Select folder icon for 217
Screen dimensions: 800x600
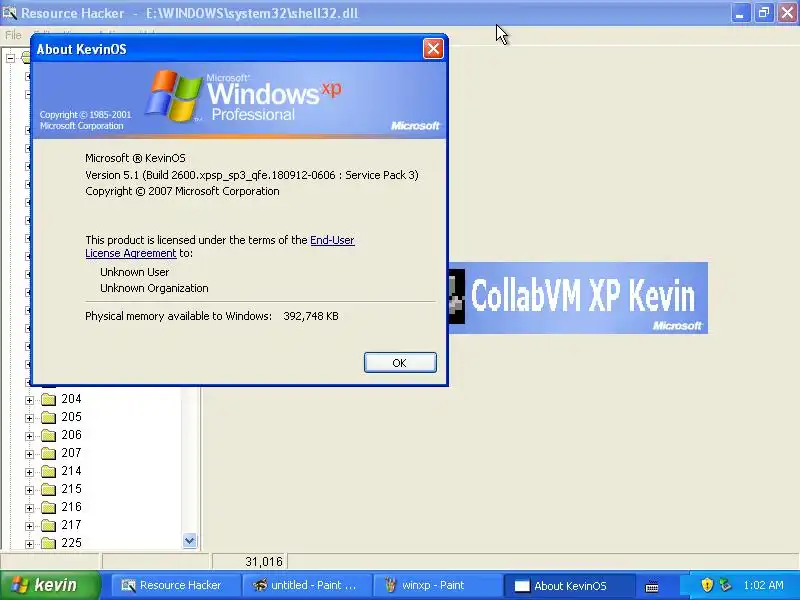pos(48,525)
